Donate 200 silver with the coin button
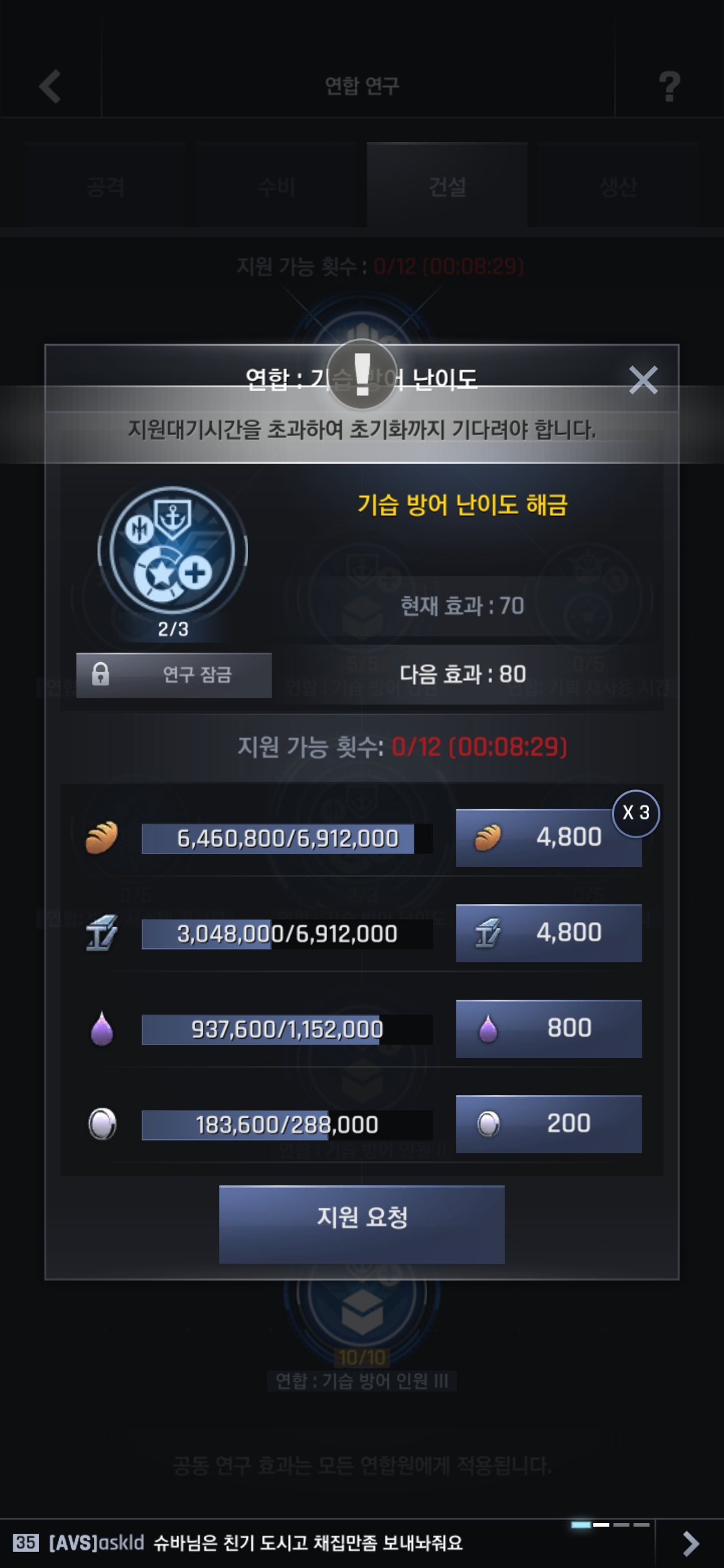The width and height of the screenshot is (724, 1568). (x=548, y=1124)
